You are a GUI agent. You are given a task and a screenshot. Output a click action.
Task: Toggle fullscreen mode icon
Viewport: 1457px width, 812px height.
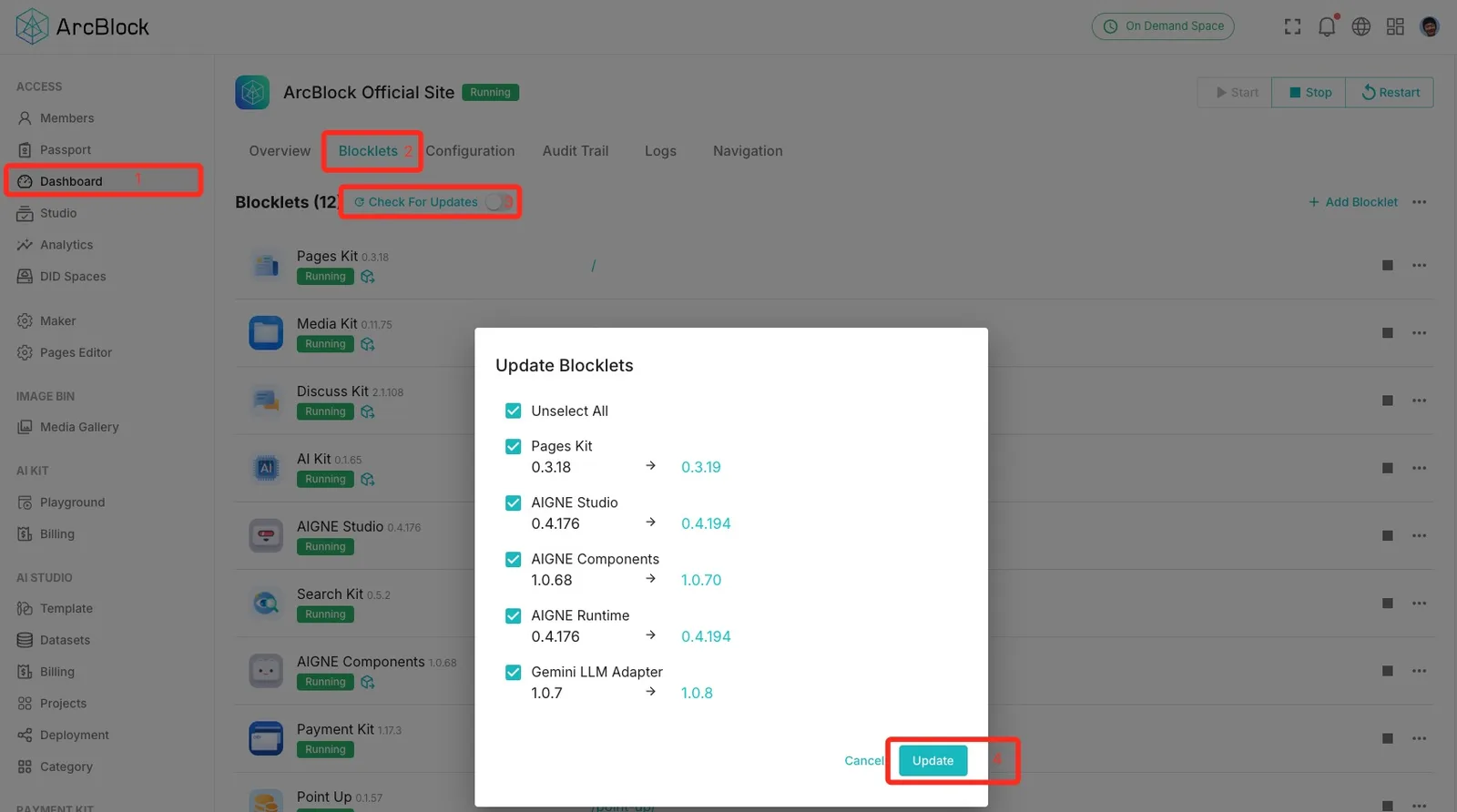[x=1292, y=26]
